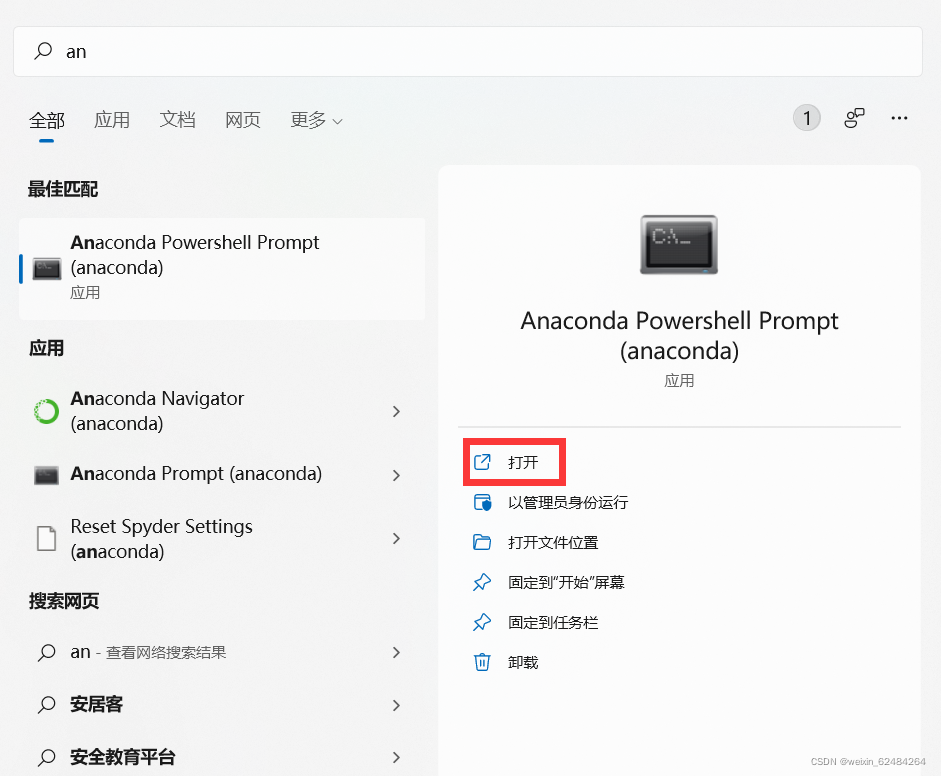Click the notification counter badge showing 1
941x776 pixels.
(806, 117)
